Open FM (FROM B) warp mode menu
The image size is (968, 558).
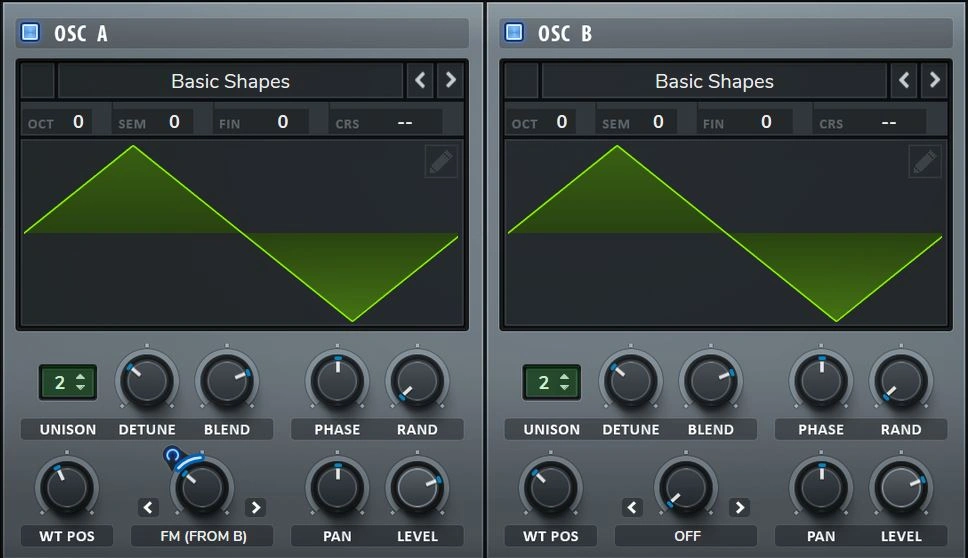[x=202, y=536]
